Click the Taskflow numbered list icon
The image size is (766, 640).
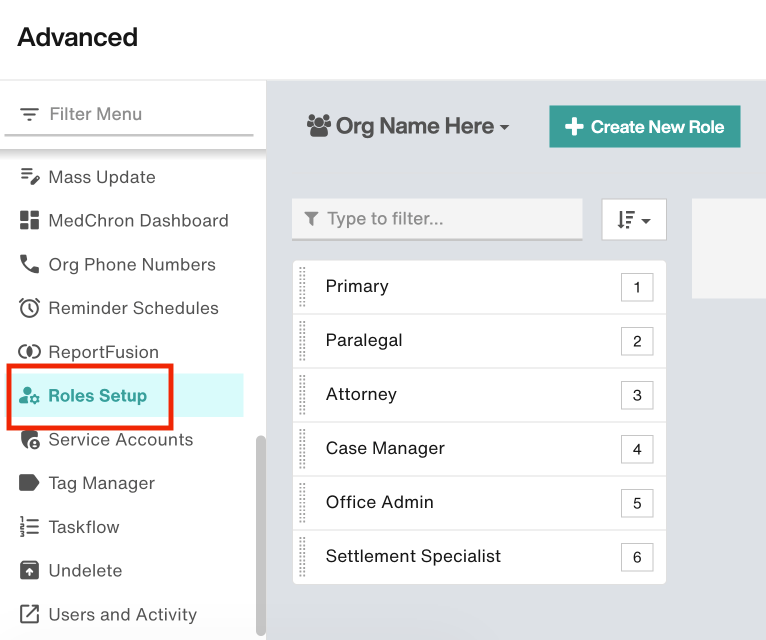pyautogui.click(x=29, y=527)
